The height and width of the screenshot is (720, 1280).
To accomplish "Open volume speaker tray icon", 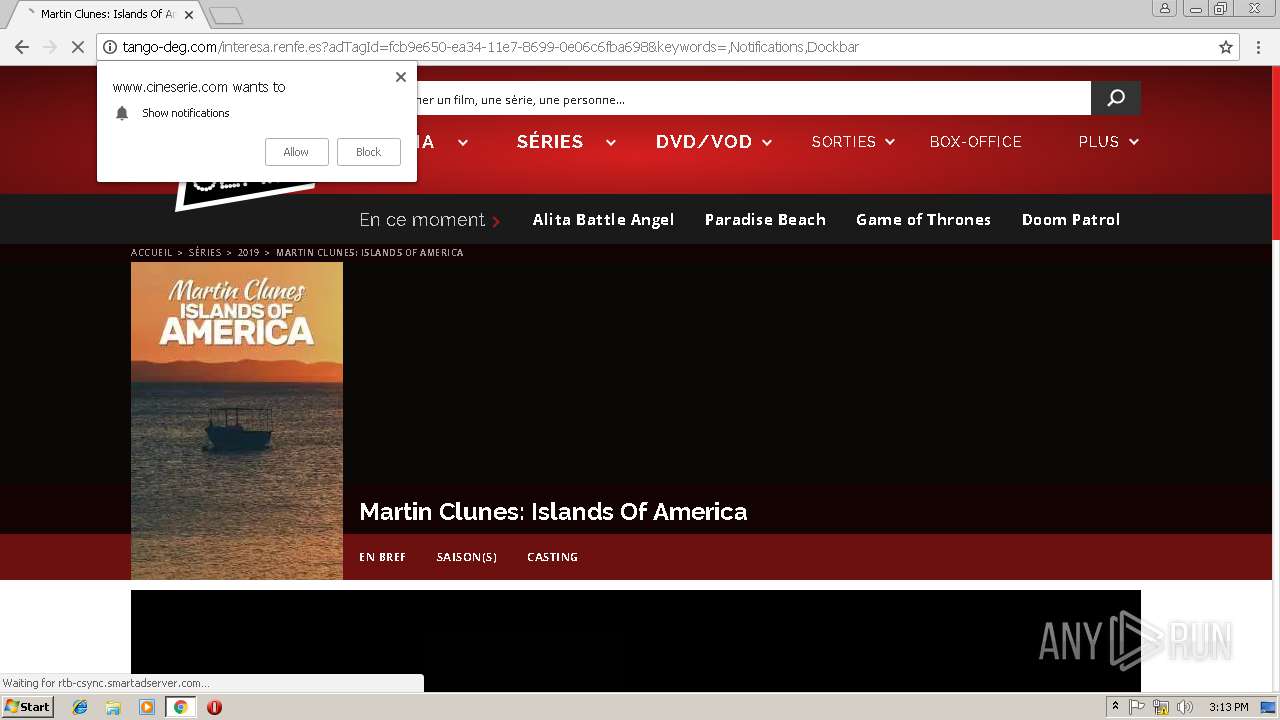I will click(x=1185, y=707).
